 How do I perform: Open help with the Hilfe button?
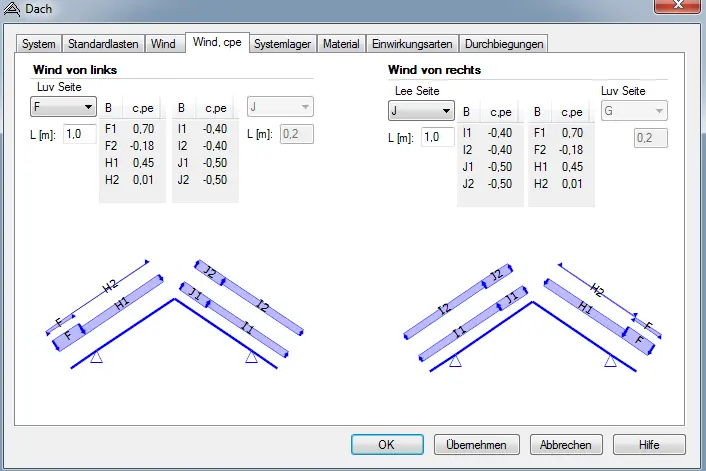pyautogui.click(x=649, y=445)
